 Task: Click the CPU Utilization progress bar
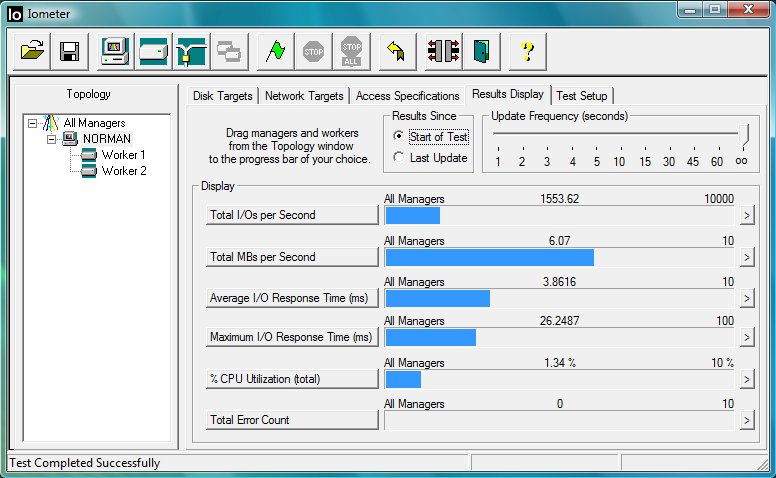click(559, 380)
